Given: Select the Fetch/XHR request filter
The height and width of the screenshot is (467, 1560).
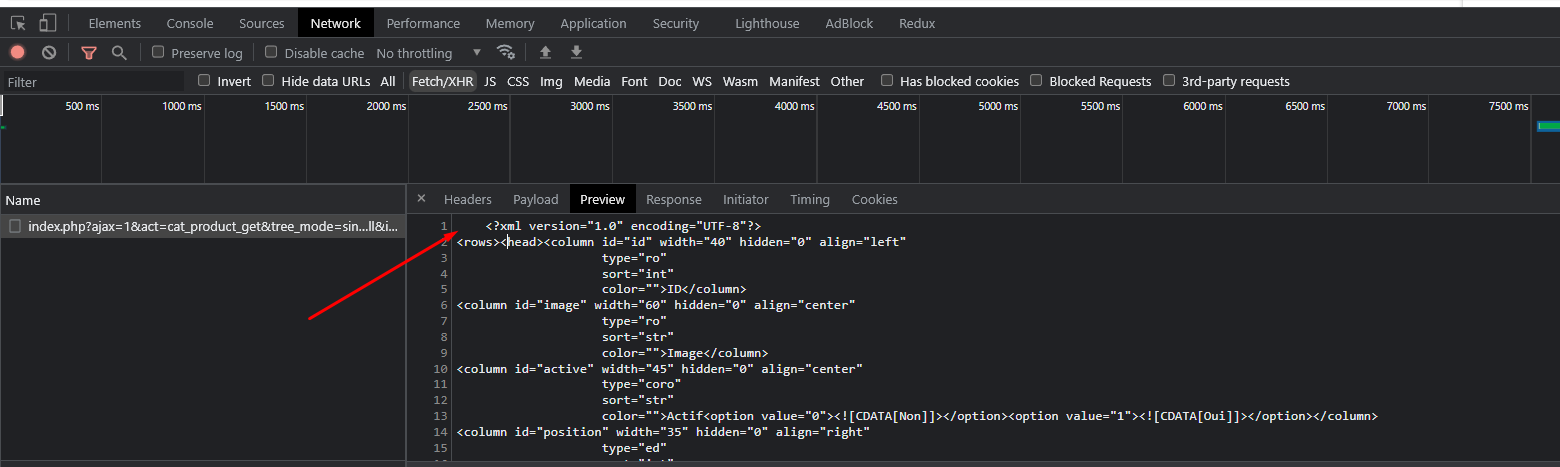Looking at the screenshot, I should click(442, 81).
